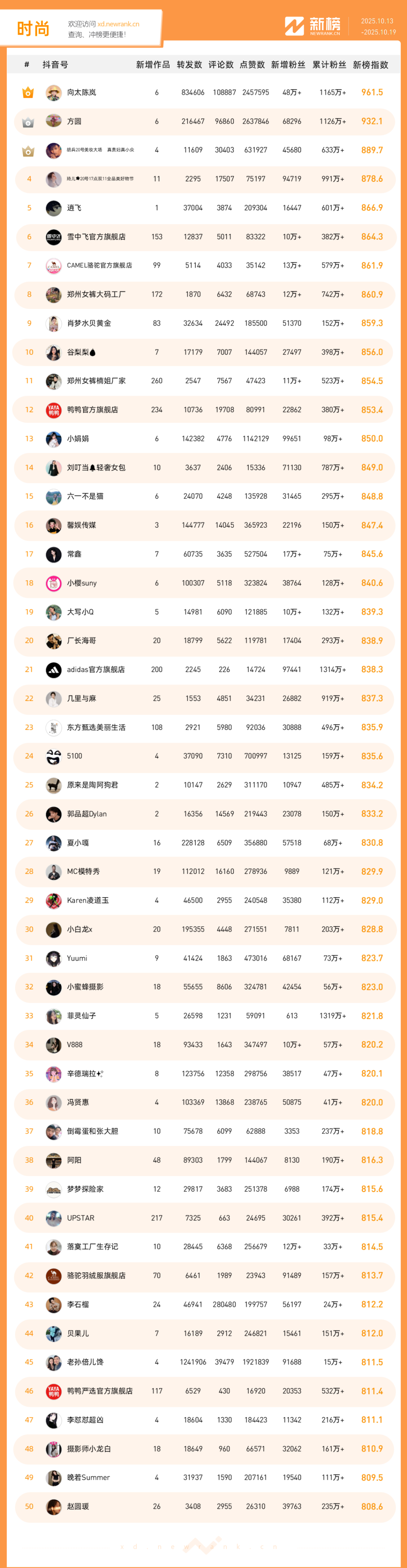Open the xd.newrank.cn link

point(118,25)
